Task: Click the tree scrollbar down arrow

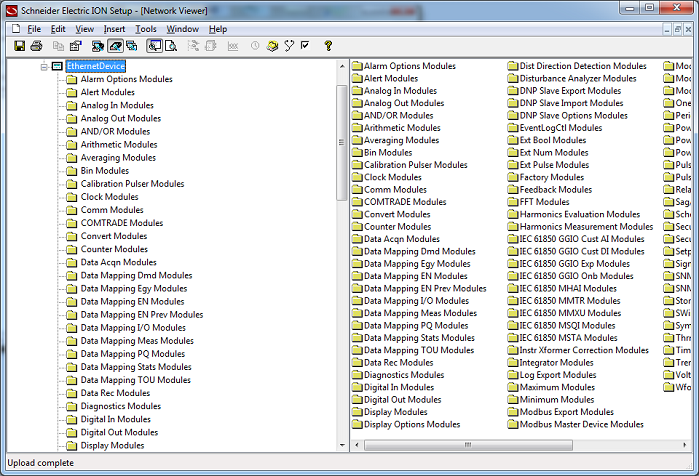Action: click(342, 445)
